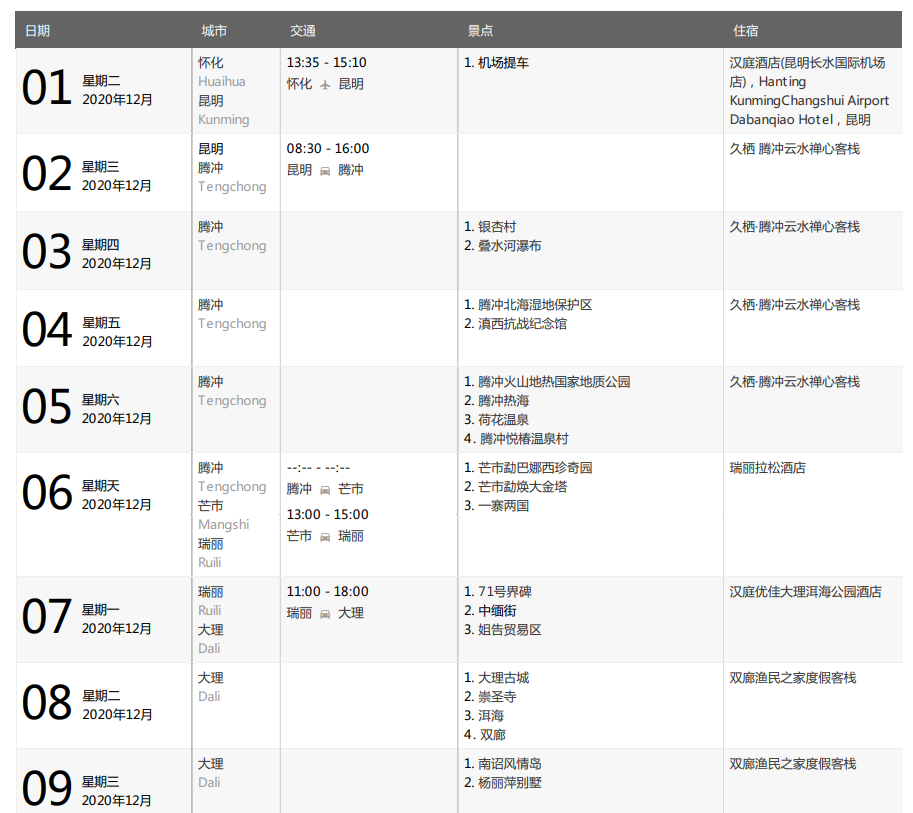Click the 芒市勐焕大金塔 attraction
Image resolution: width=913 pixels, height=813 pixels.
[522, 487]
